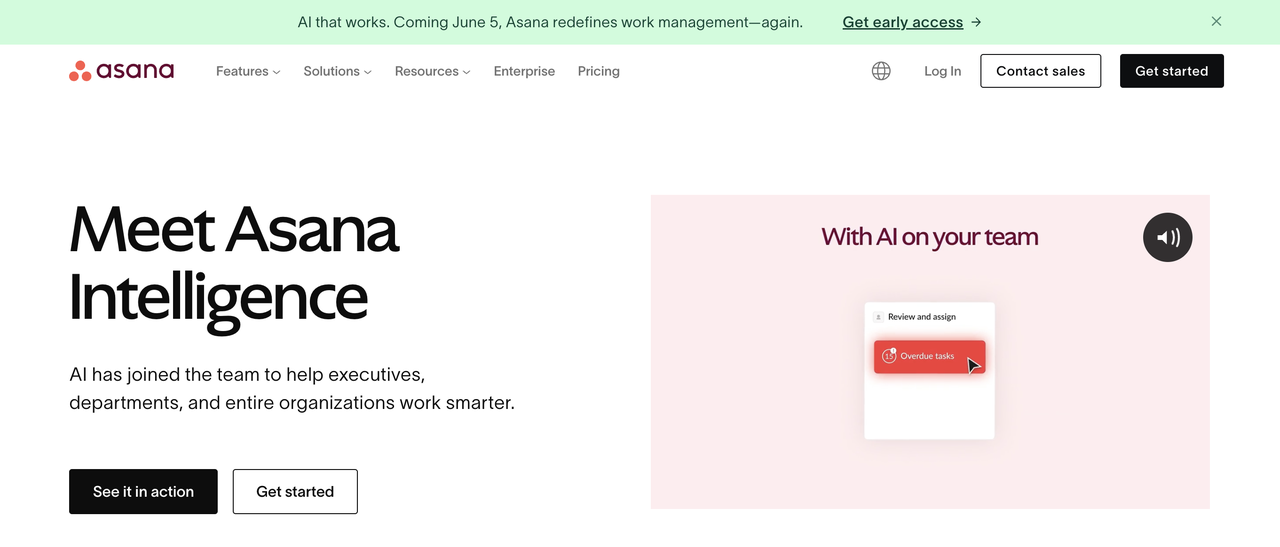The image size is (1280, 547).
Task: Expand the Features menu
Action: pyautogui.click(x=248, y=71)
